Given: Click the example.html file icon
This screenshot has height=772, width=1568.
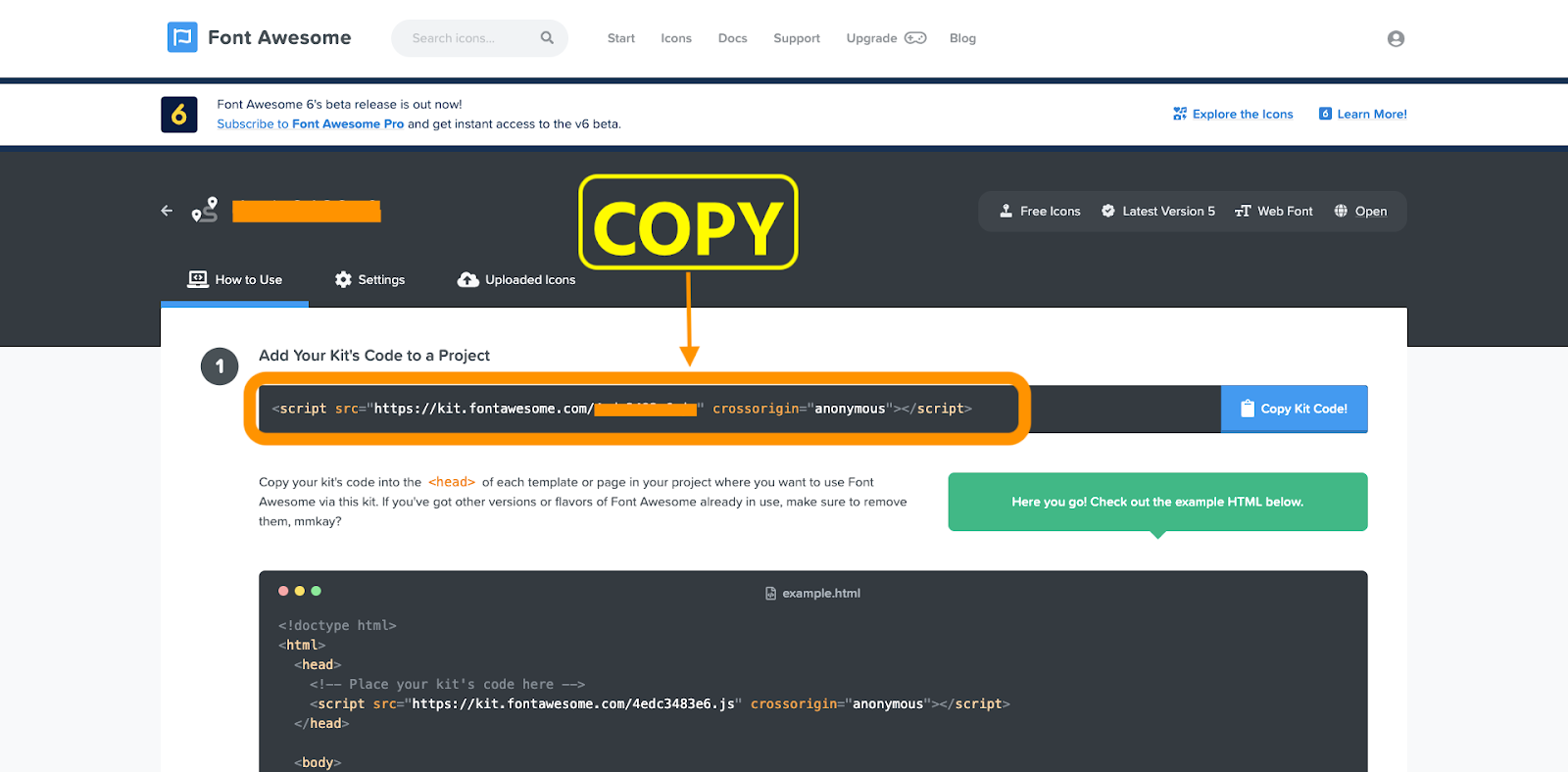Looking at the screenshot, I should coord(770,594).
